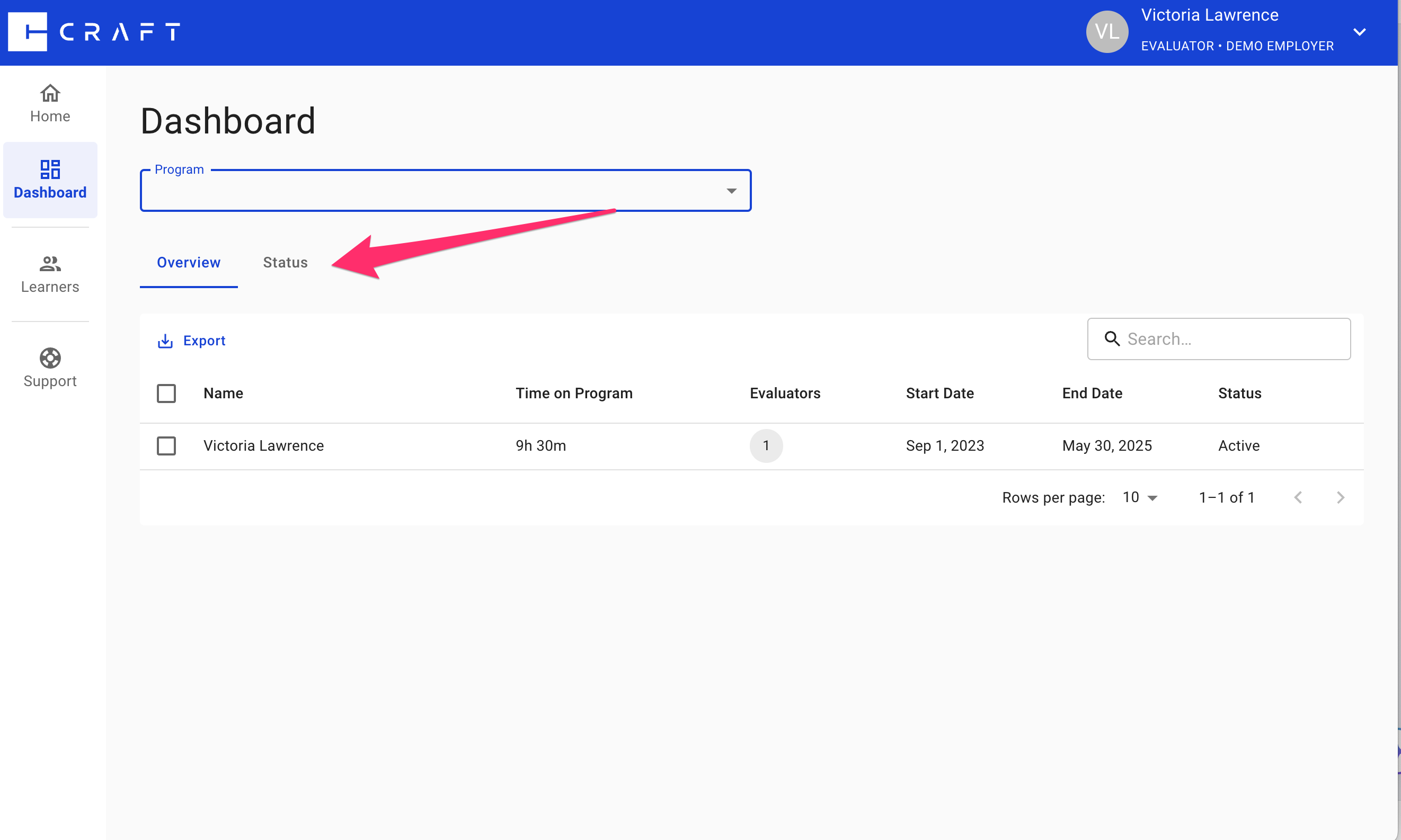The width and height of the screenshot is (1401, 840).
Task: Click the VL user avatar
Action: click(1106, 32)
